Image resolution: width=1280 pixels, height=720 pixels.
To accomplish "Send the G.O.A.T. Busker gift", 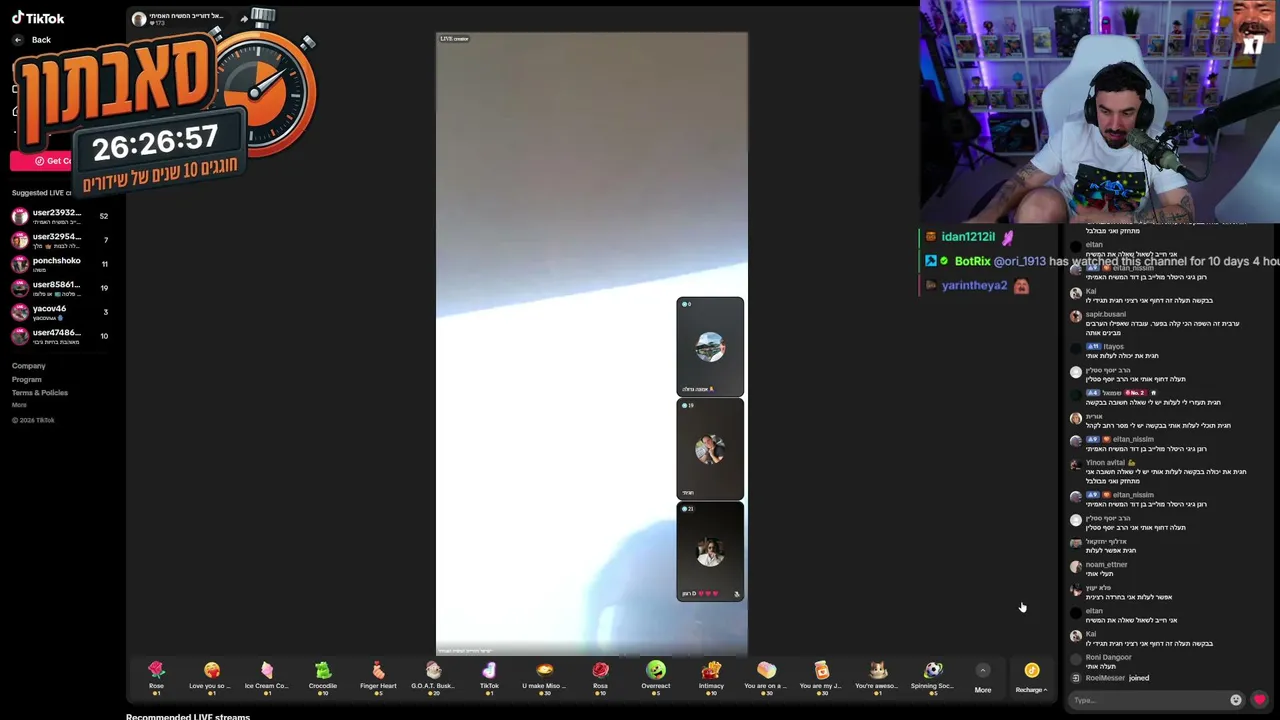I will point(433,677).
